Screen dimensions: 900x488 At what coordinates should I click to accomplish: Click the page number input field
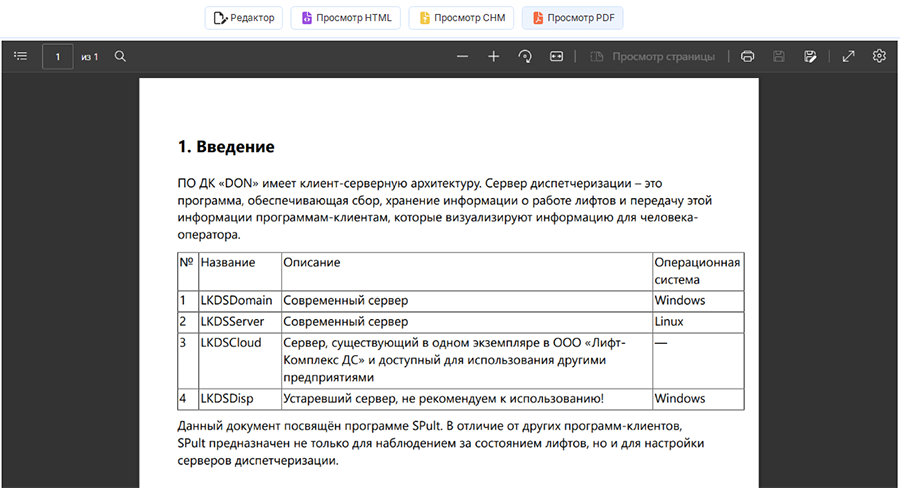pyautogui.click(x=57, y=57)
